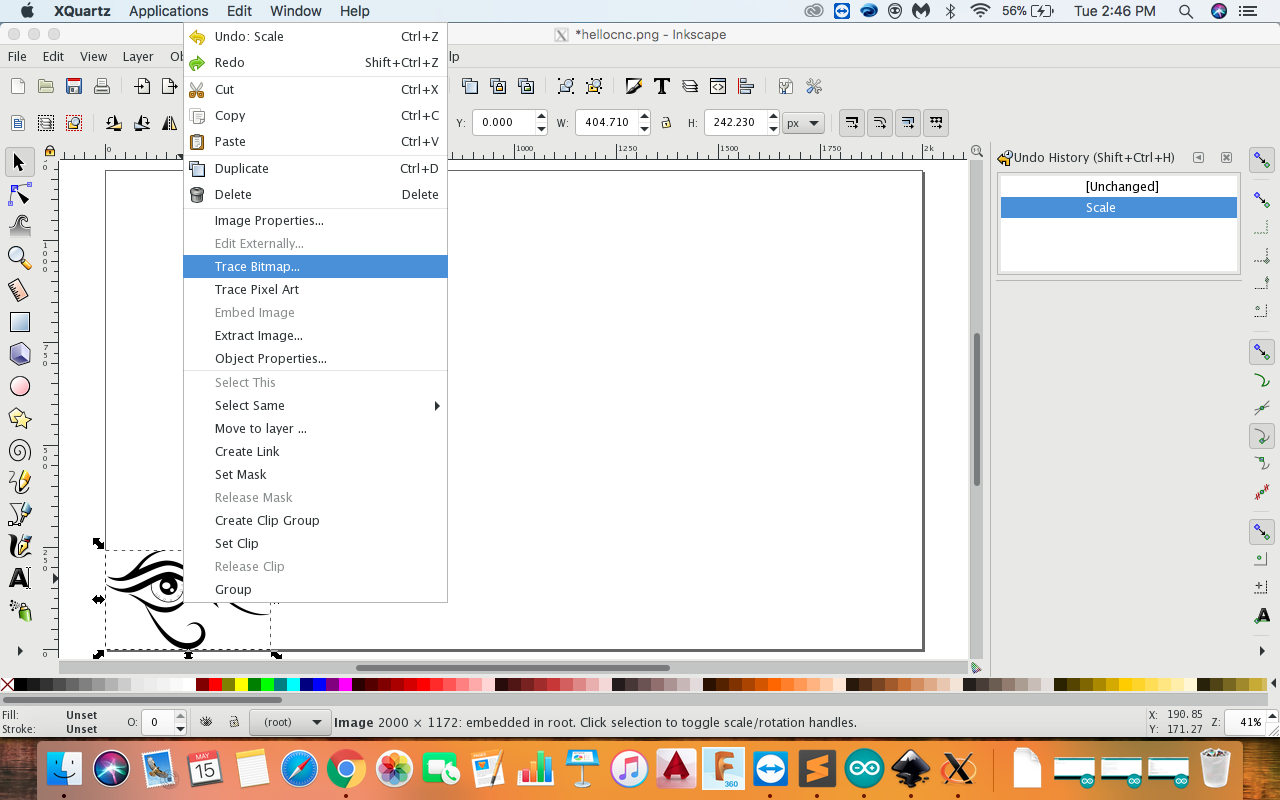The height and width of the screenshot is (800, 1280).
Task: Select the Node edit tool
Action: coord(19,194)
